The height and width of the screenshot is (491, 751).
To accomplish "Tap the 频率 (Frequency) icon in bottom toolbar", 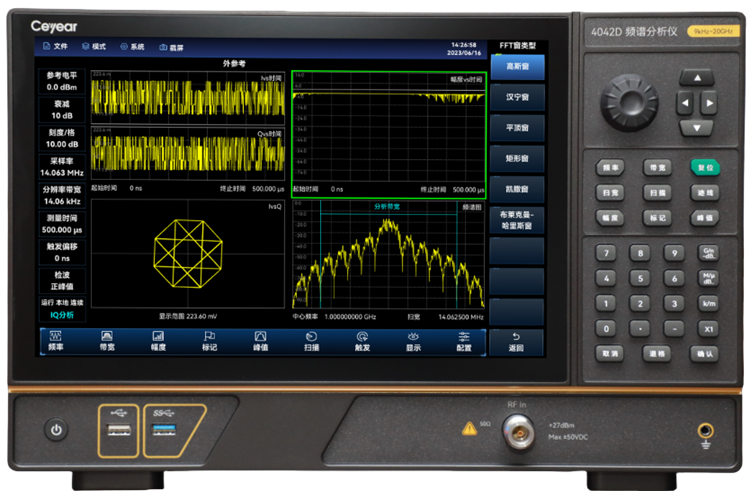I will 56,340.
